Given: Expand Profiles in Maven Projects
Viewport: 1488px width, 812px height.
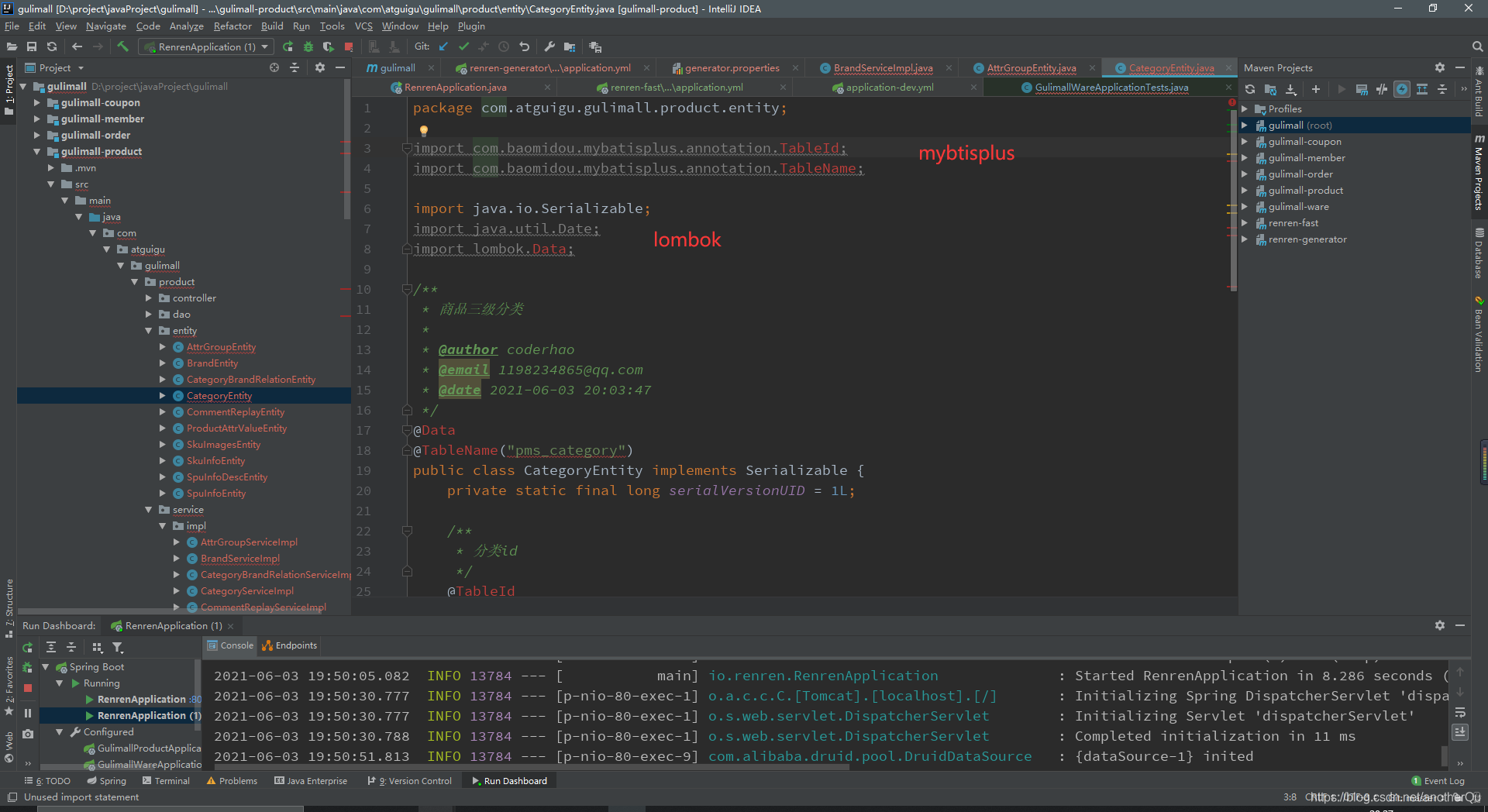Looking at the screenshot, I should 1245,109.
